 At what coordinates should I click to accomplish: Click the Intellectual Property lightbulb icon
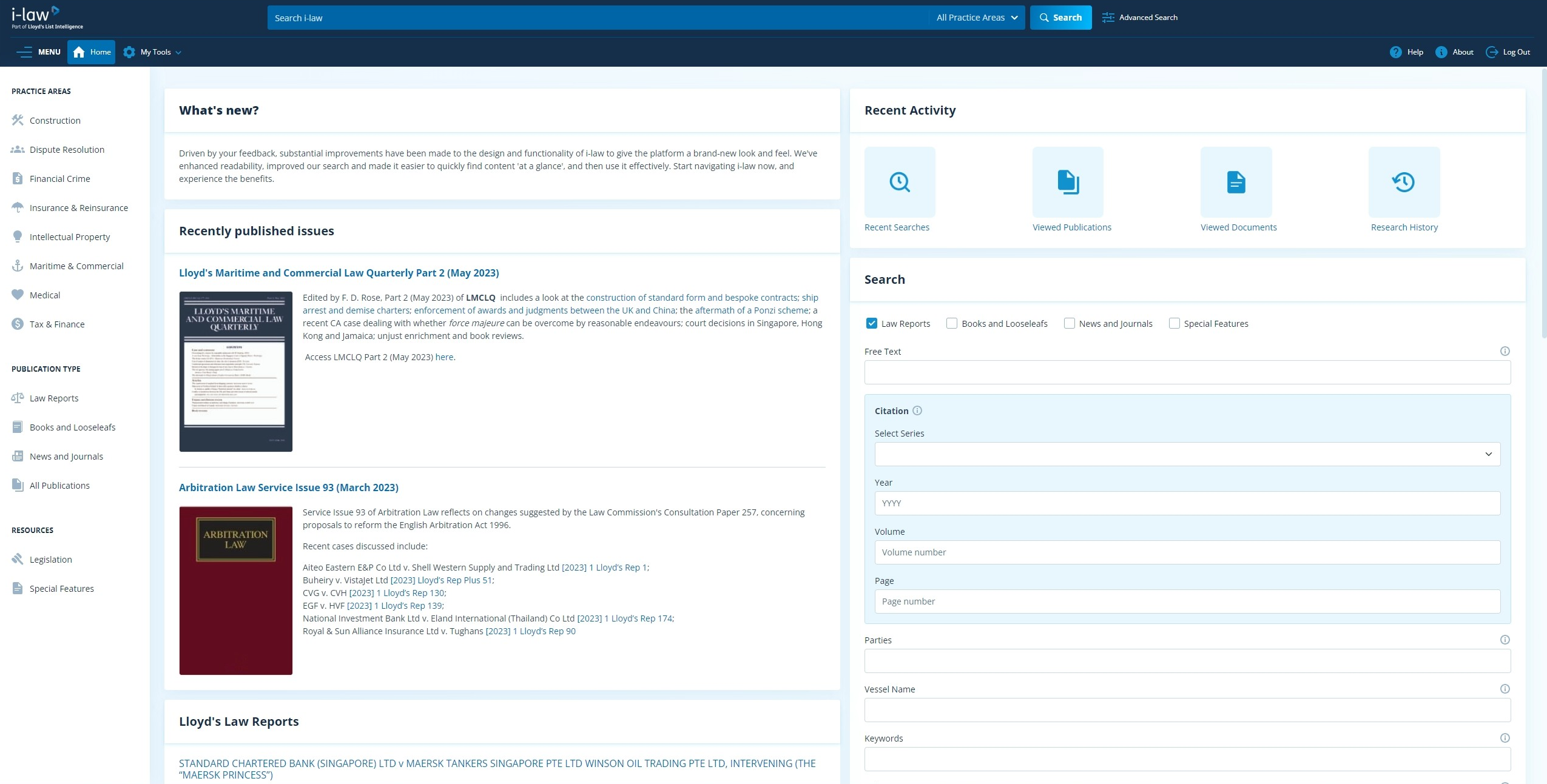tap(17, 236)
